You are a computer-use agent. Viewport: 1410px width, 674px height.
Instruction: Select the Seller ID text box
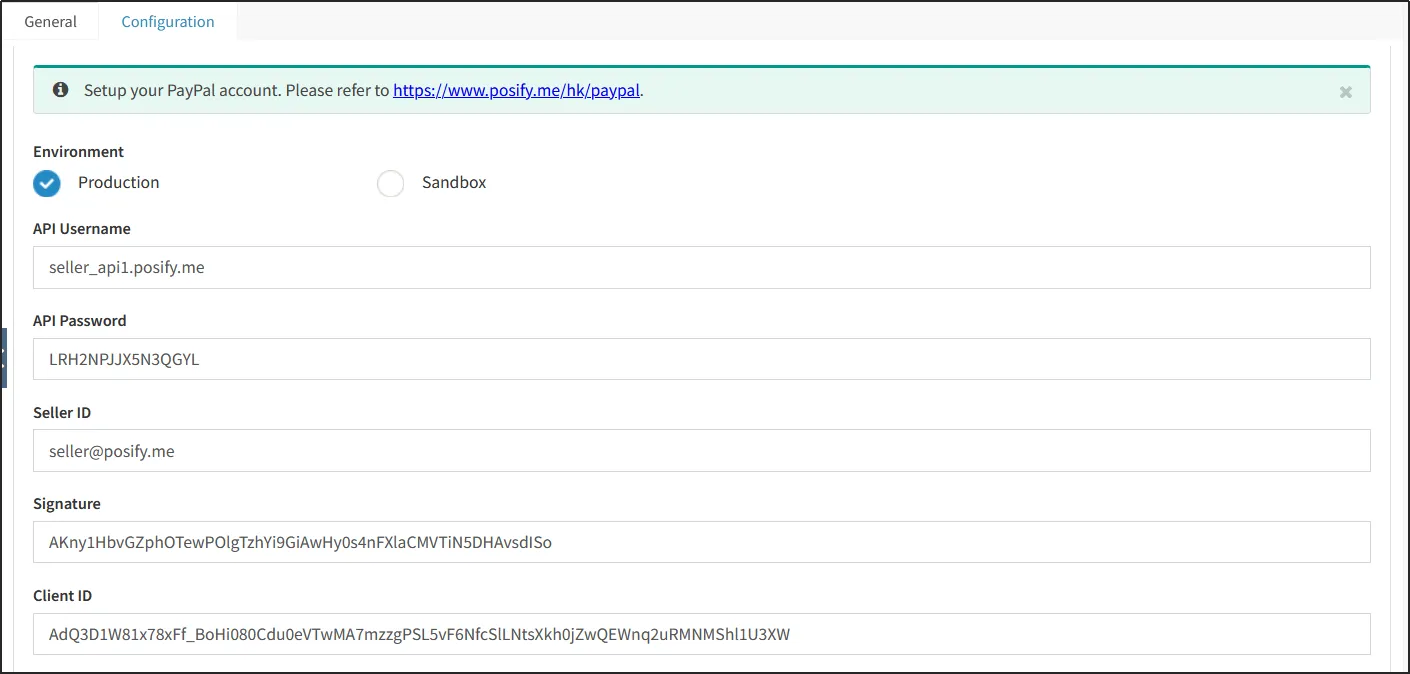click(x=701, y=451)
